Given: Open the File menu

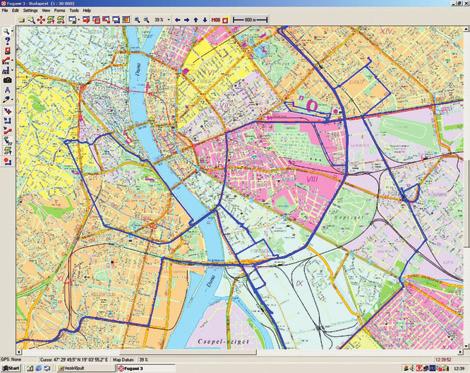Looking at the screenshot, I should pos(5,11).
